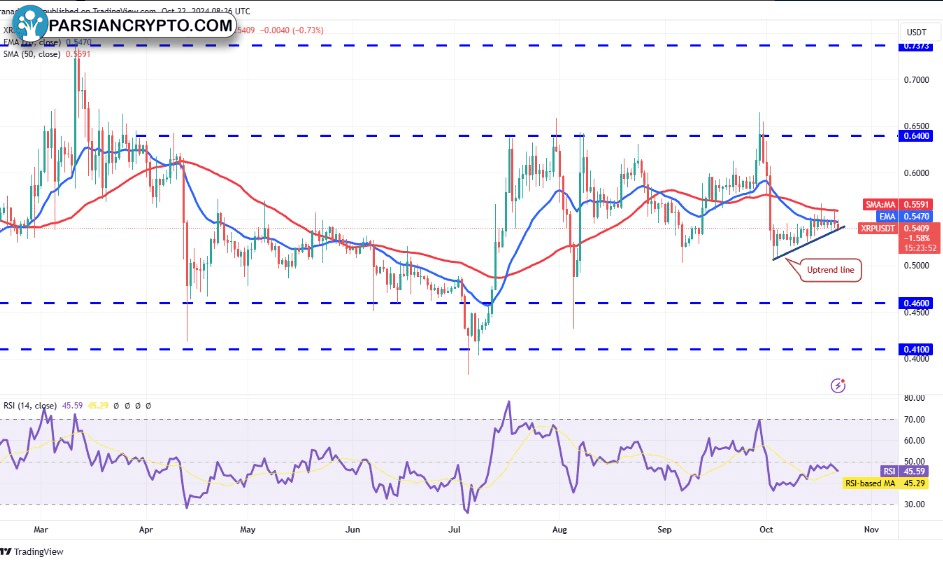
Task: Click the Jul label on the time axis
Action: (455, 530)
